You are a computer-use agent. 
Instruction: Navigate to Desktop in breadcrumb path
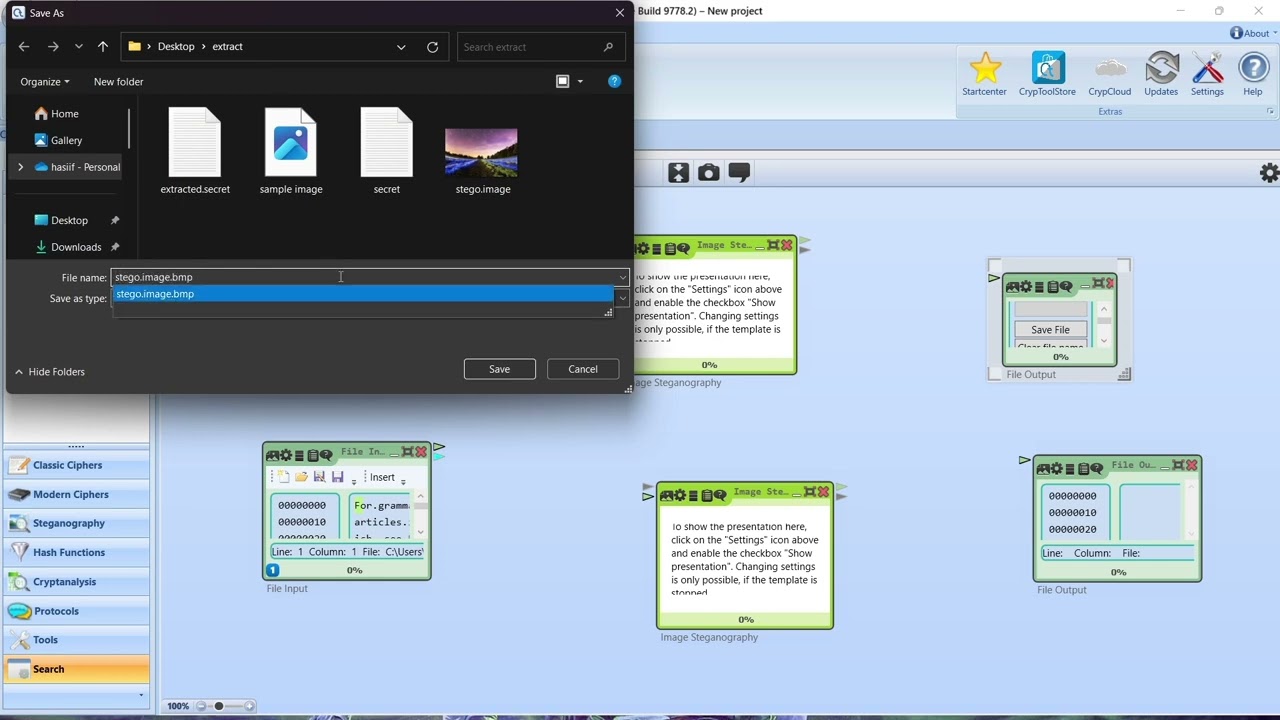(176, 47)
